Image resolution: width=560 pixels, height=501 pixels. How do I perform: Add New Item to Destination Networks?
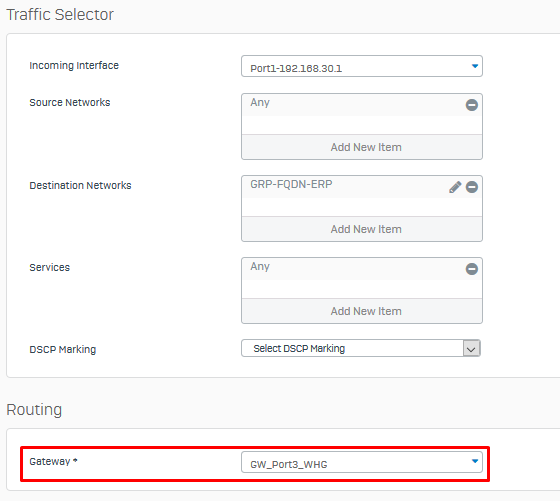(362, 229)
